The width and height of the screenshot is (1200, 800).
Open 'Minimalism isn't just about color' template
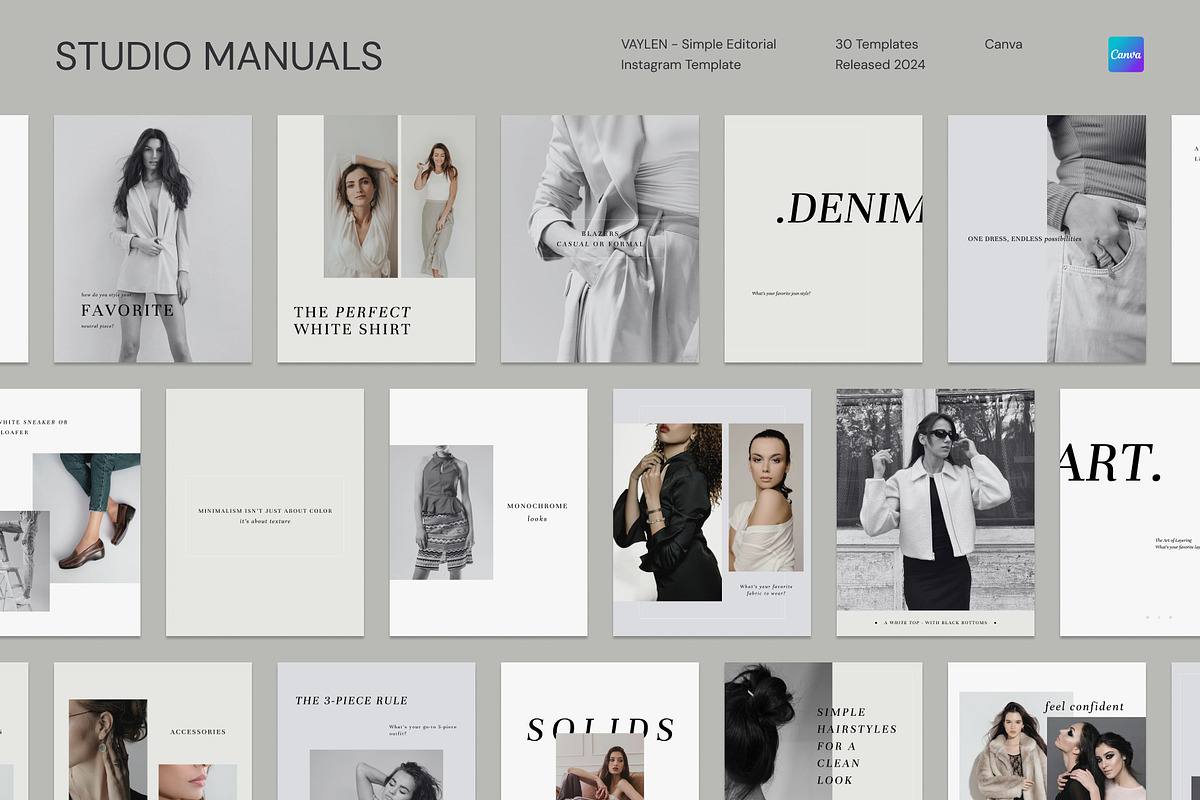[x=265, y=512]
